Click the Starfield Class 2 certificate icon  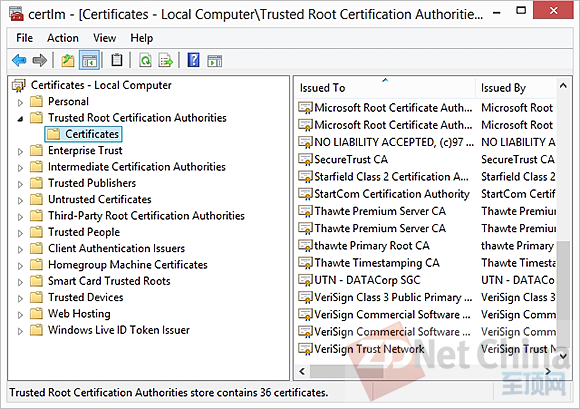tap(305, 177)
